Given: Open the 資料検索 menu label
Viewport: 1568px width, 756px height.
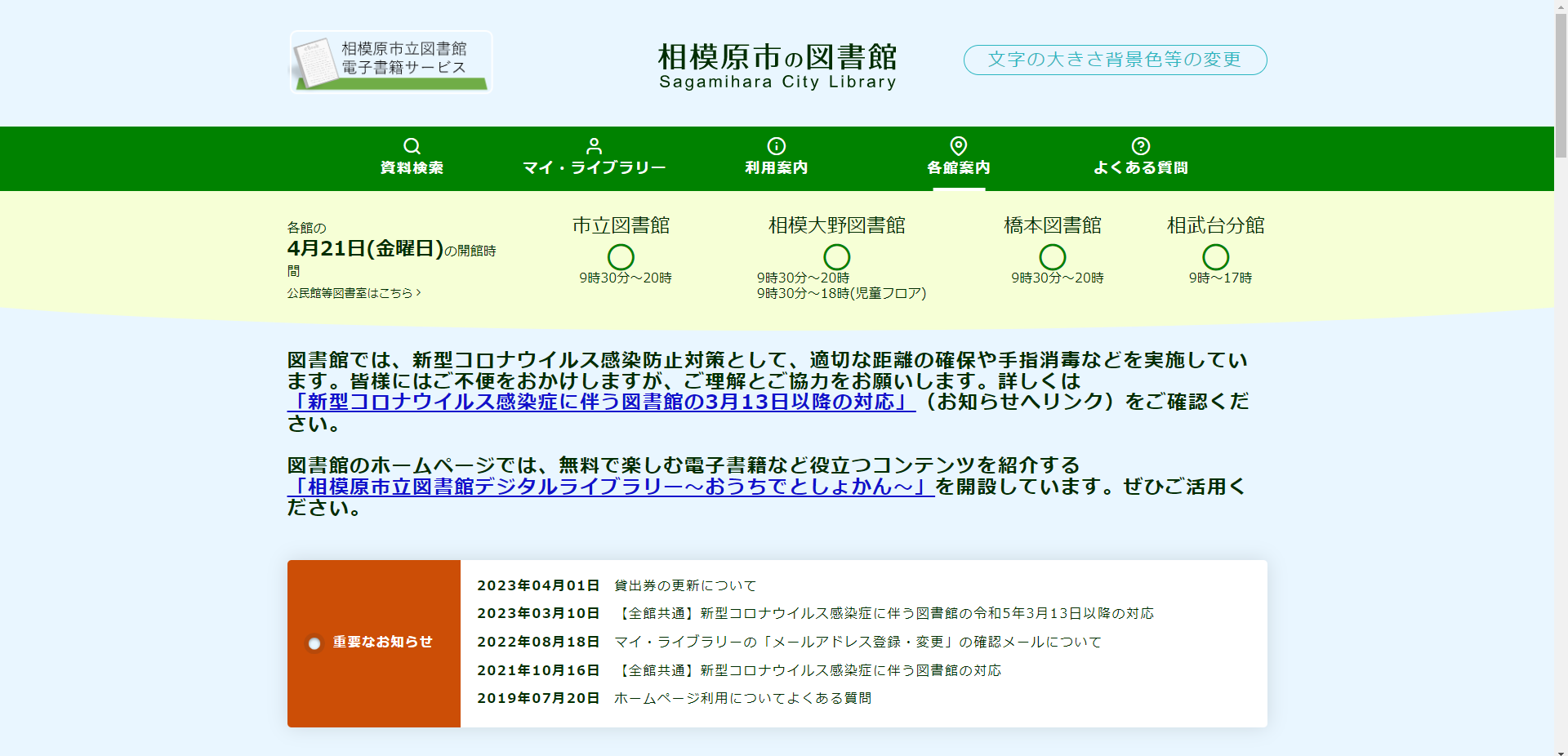Looking at the screenshot, I should pyautogui.click(x=412, y=167).
